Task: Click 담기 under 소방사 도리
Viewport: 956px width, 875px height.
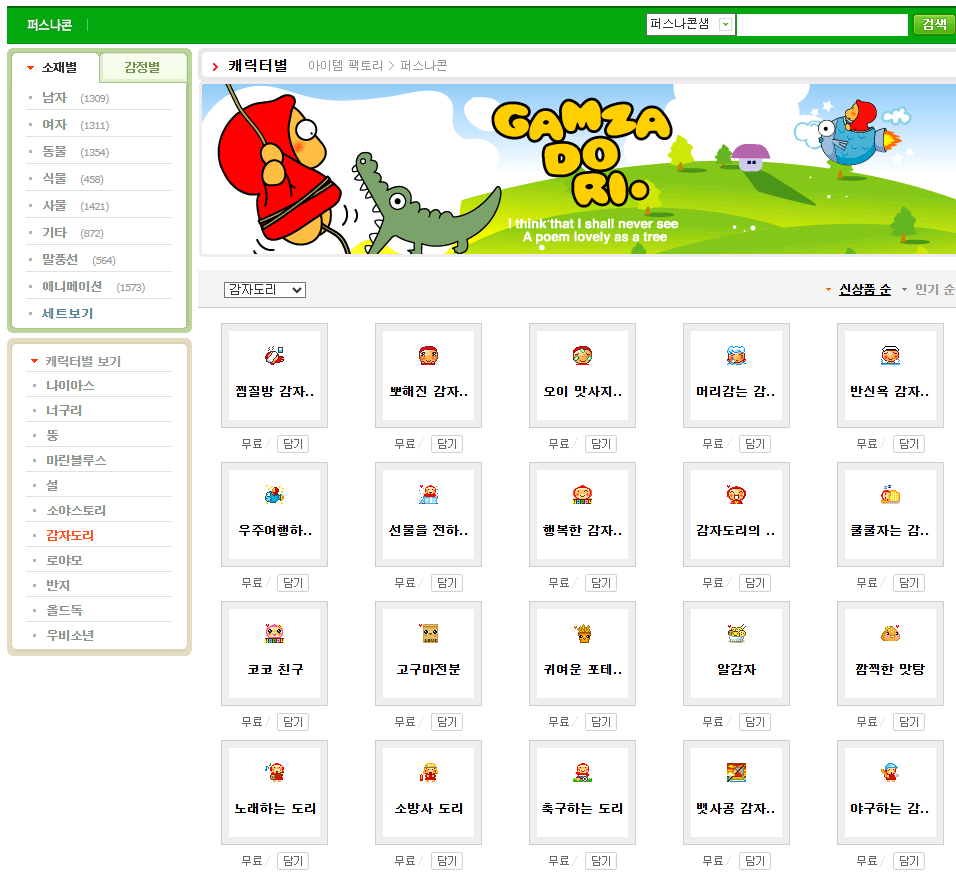Action: 447,861
